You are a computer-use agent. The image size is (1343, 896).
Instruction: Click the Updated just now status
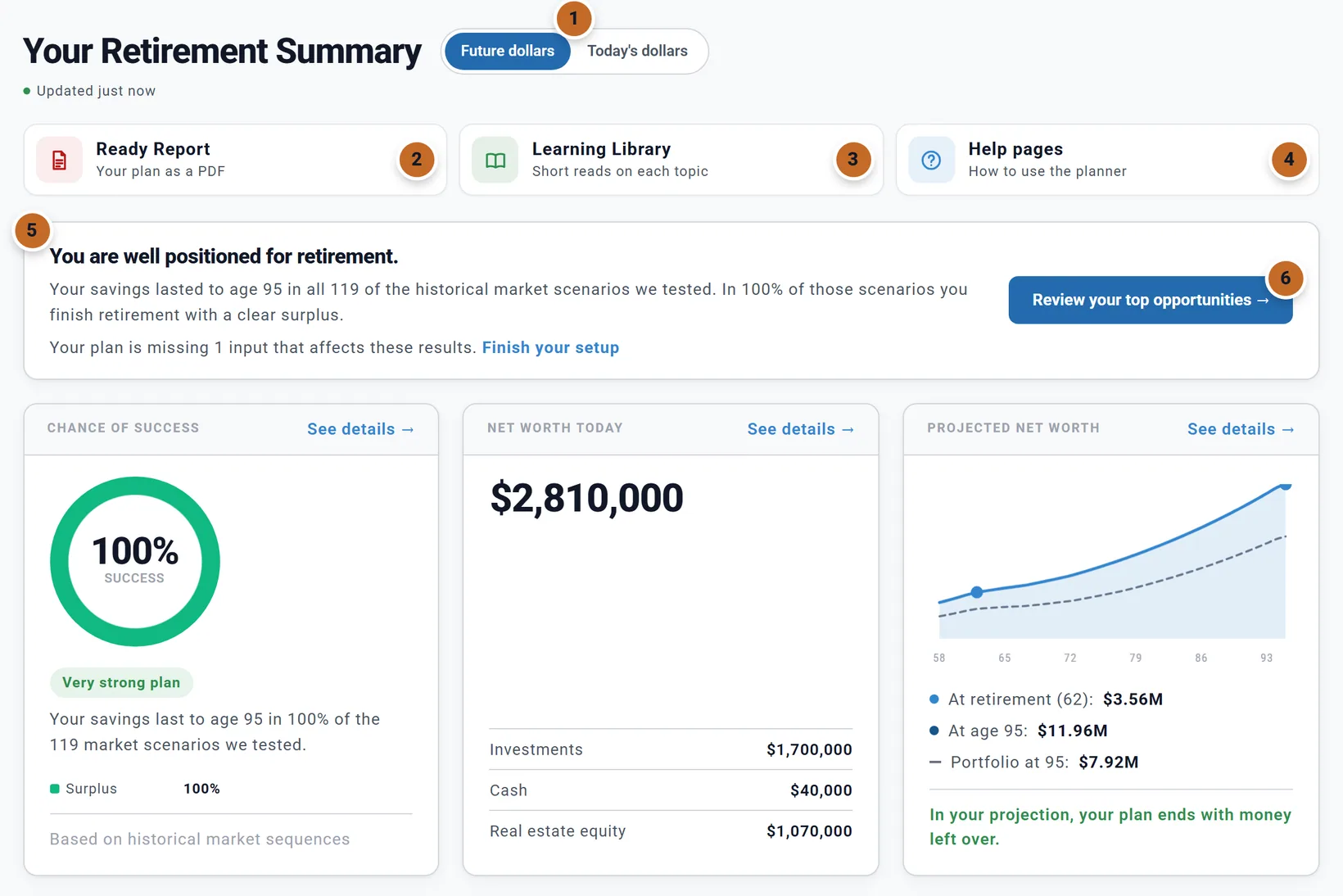pos(89,91)
